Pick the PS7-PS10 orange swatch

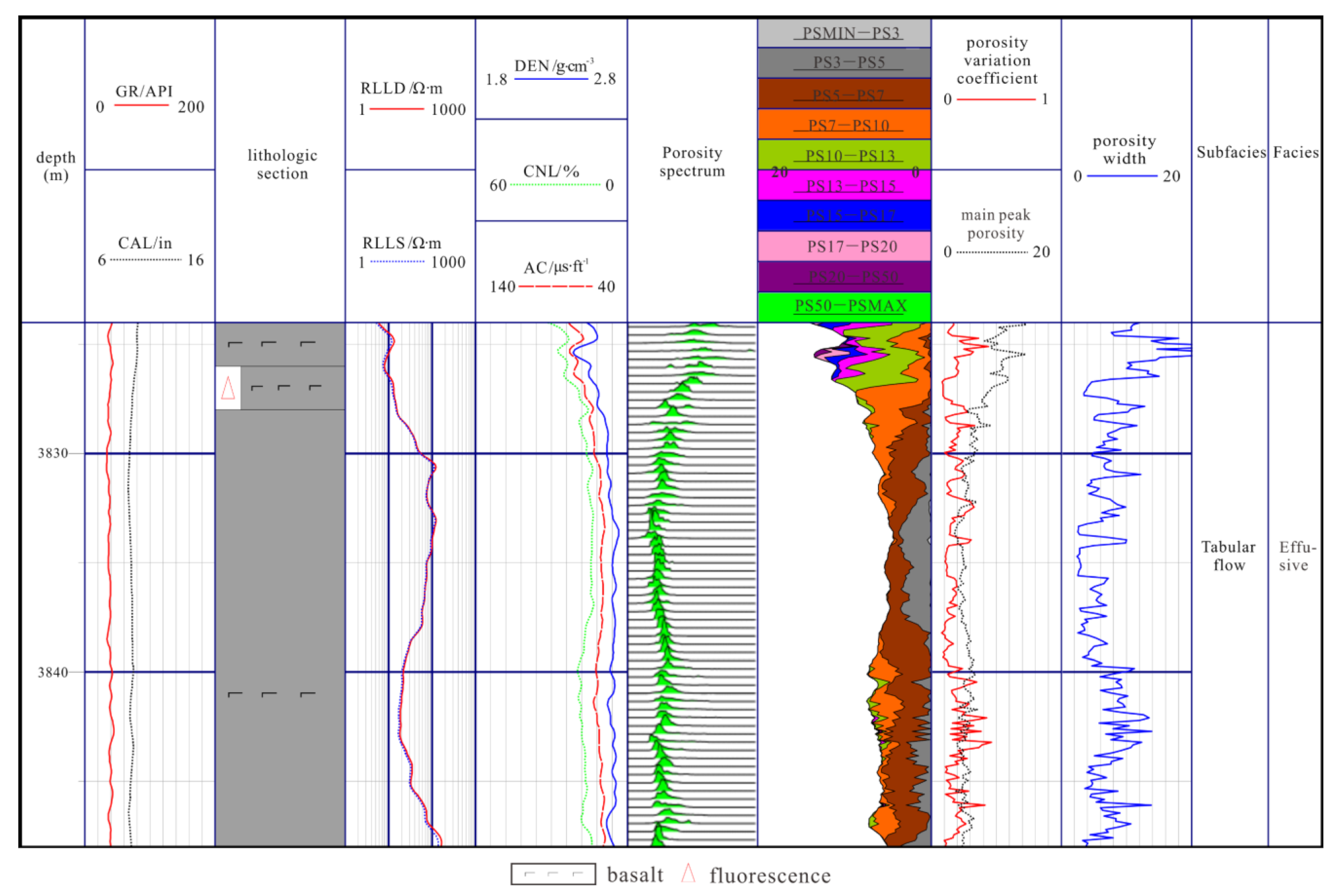click(x=844, y=124)
